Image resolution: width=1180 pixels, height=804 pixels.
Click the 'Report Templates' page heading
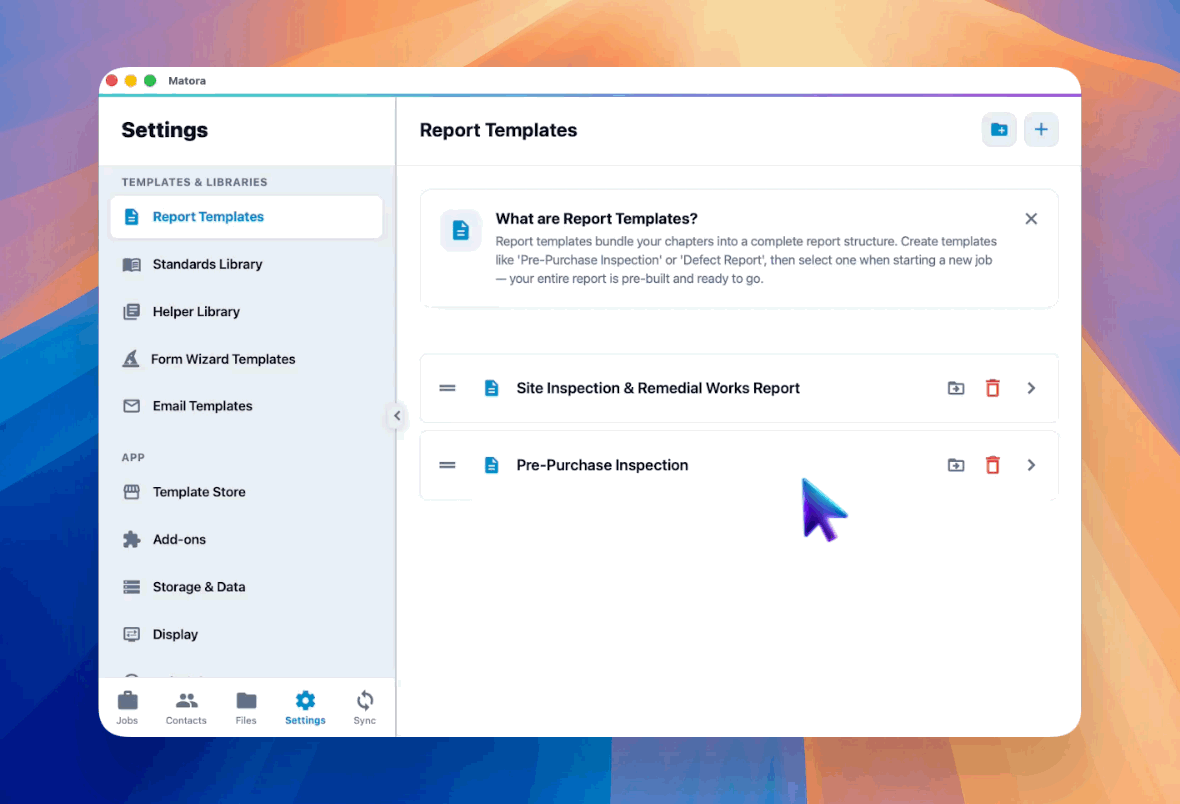click(498, 129)
